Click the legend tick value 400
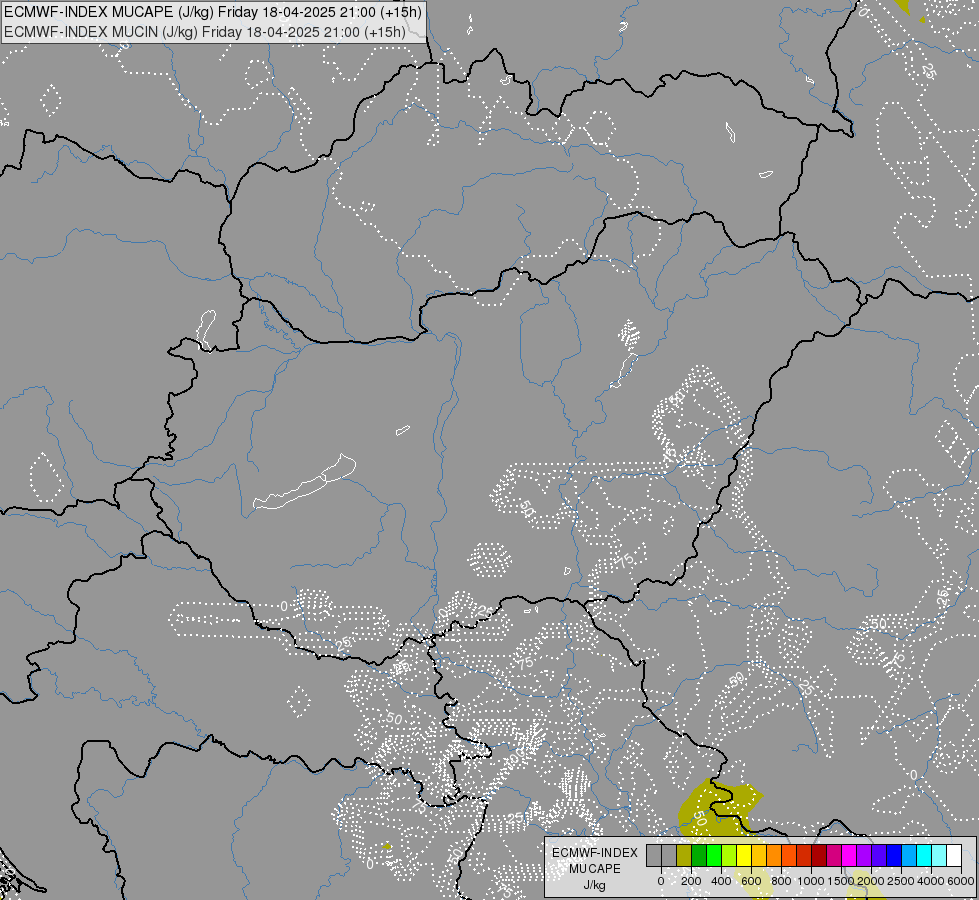The width and height of the screenshot is (979, 900). coord(721,881)
